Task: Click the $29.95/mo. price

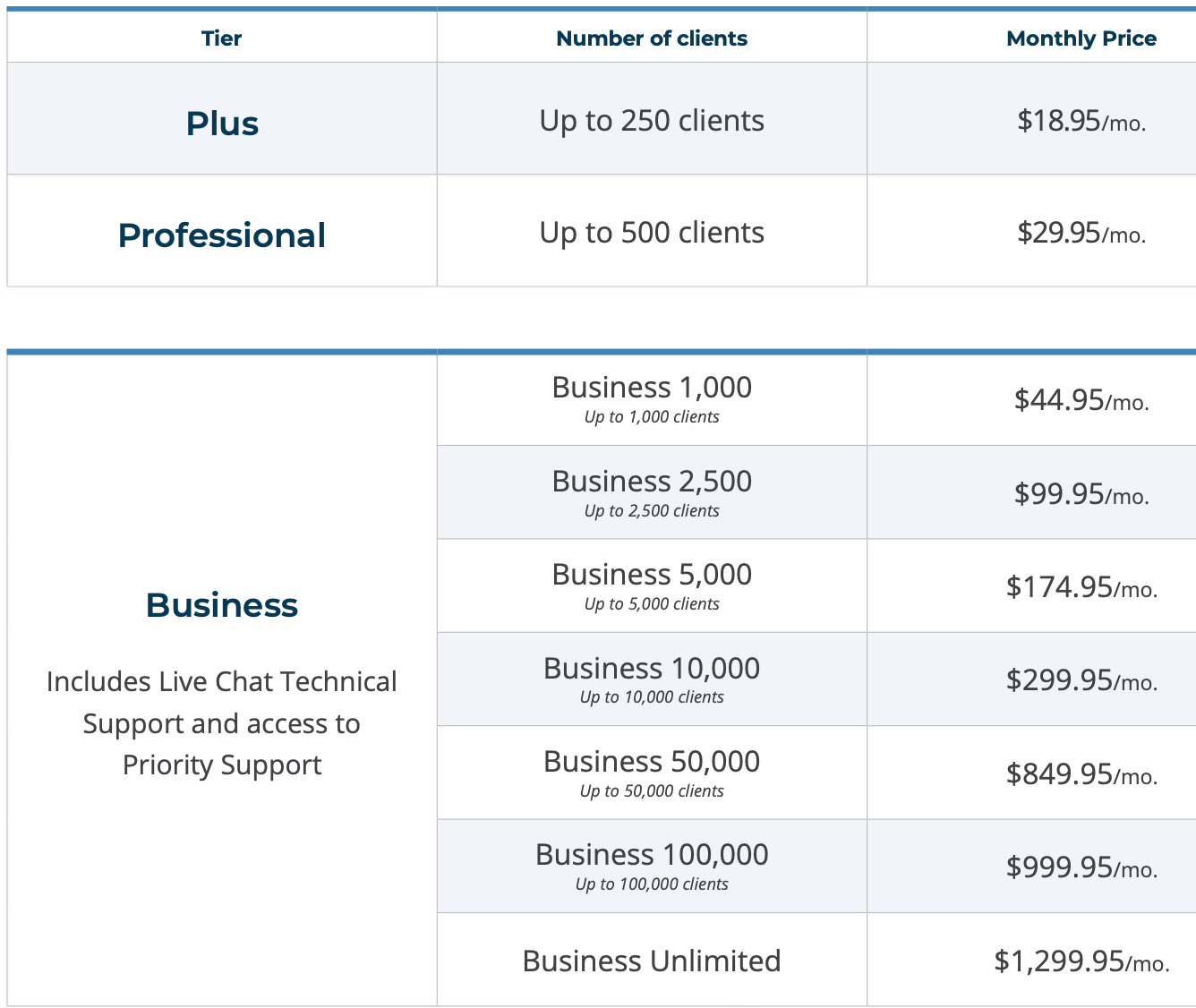Action: (1081, 233)
